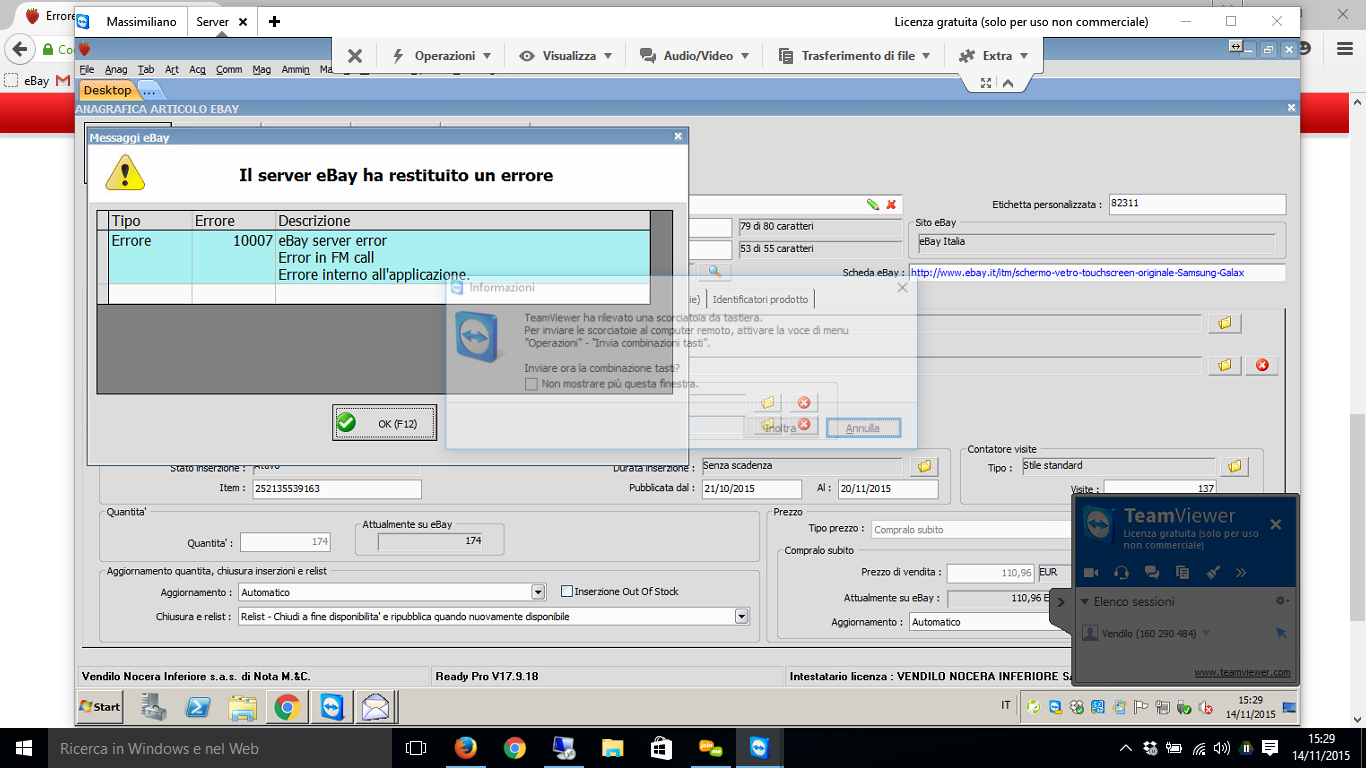This screenshot has width=1366, height=768.
Task: Select the Desktop tab in Ready Pro
Action: coord(108,91)
